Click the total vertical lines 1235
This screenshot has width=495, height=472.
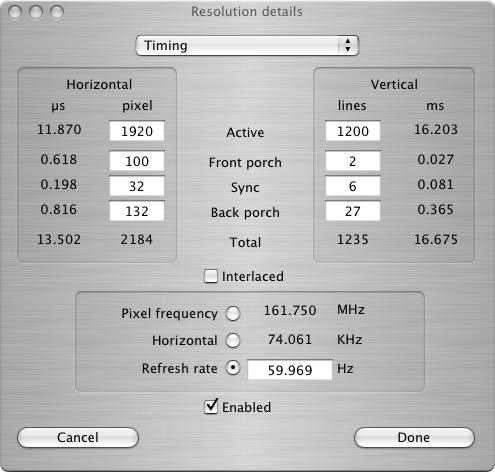click(353, 239)
